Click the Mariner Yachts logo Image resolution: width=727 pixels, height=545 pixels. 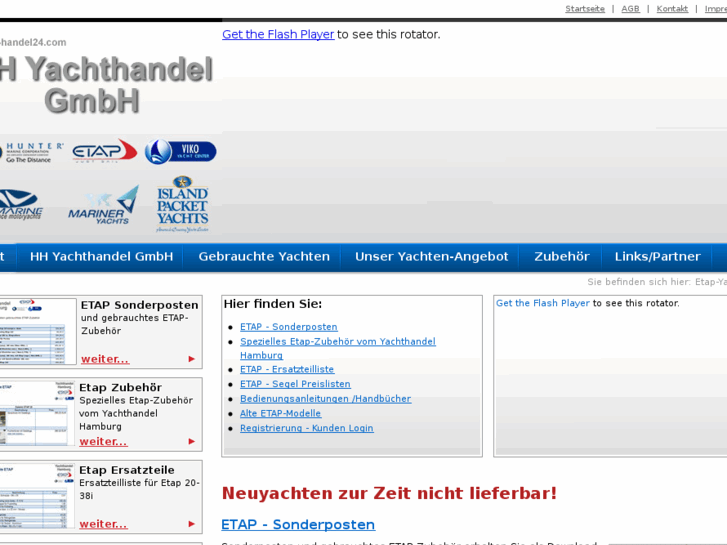click(103, 205)
